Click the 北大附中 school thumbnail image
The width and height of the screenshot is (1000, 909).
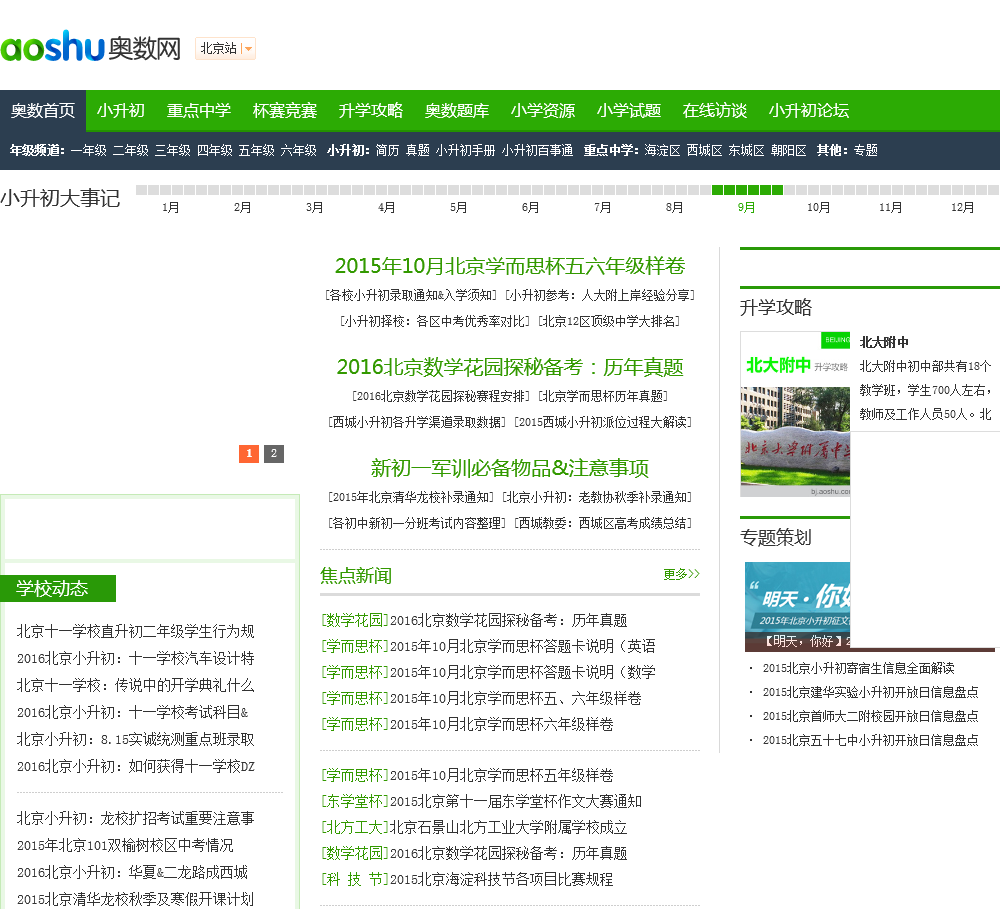[795, 414]
